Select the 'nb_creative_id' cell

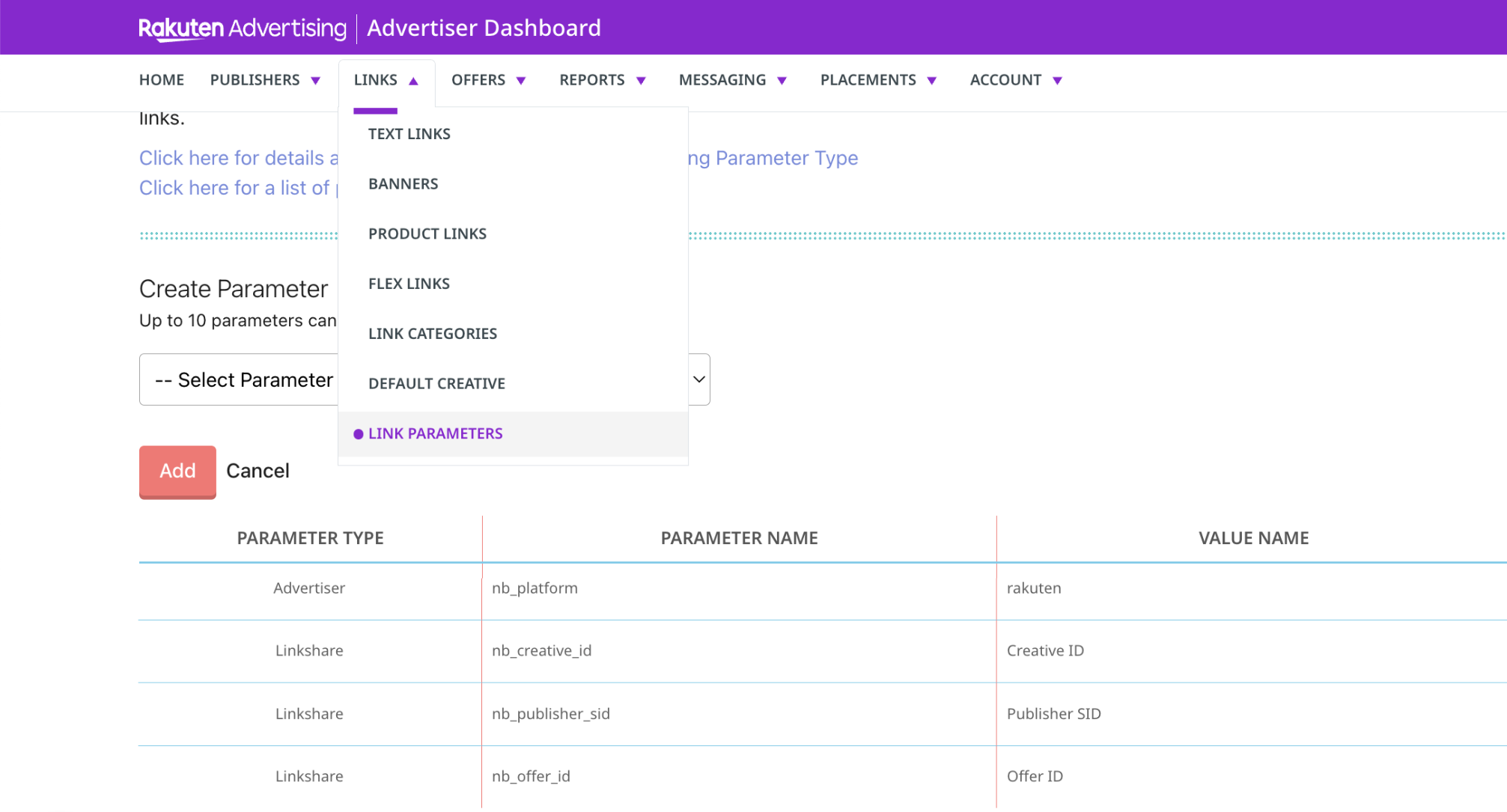[541, 651]
